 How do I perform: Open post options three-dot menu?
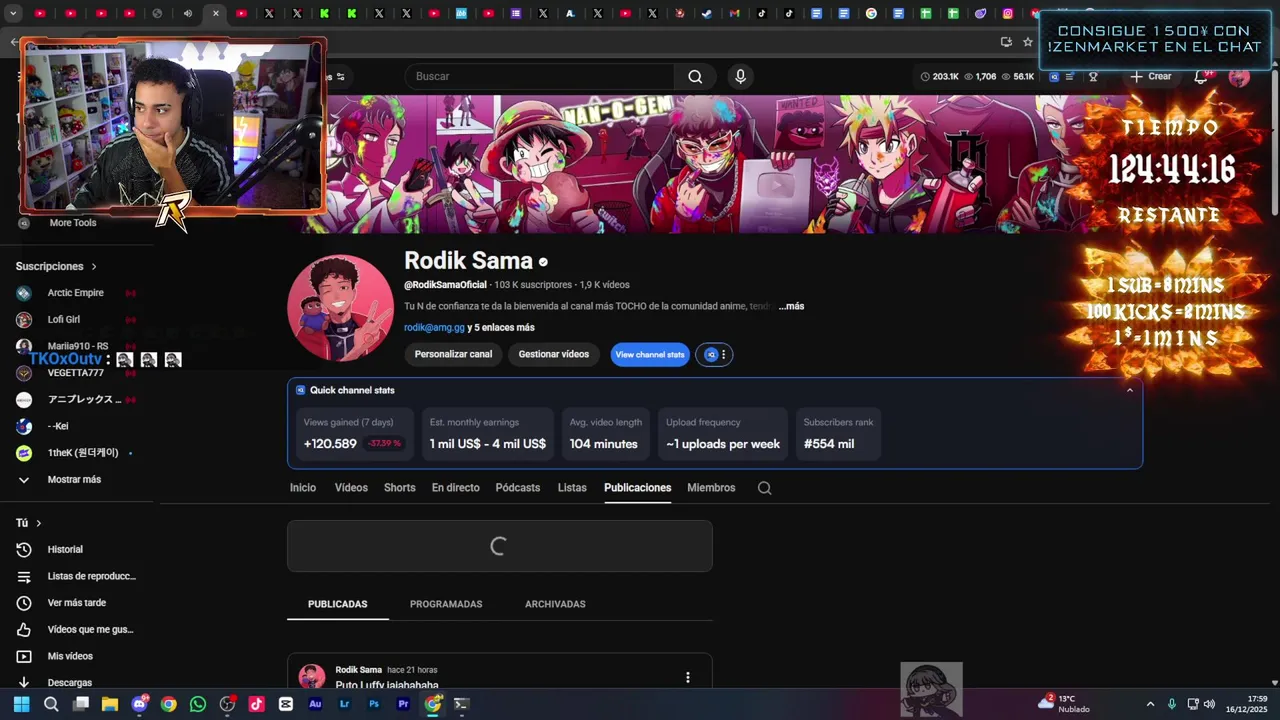(x=687, y=677)
